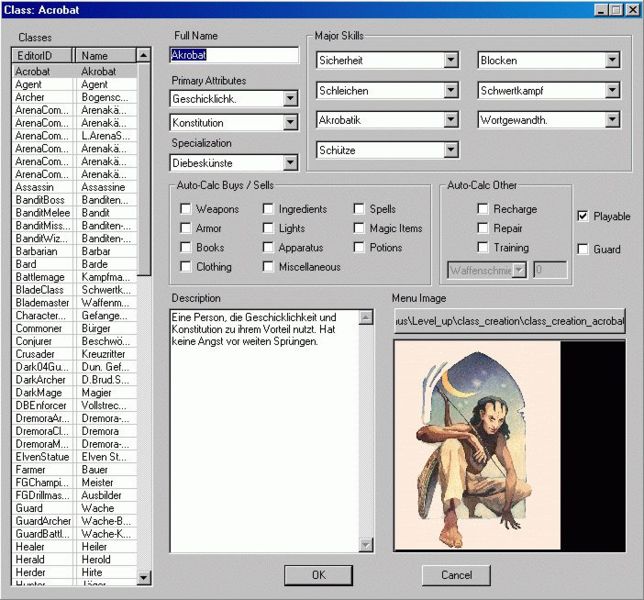644x600 pixels.
Task: Tick the Lights checkbox
Action: pos(268,228)
